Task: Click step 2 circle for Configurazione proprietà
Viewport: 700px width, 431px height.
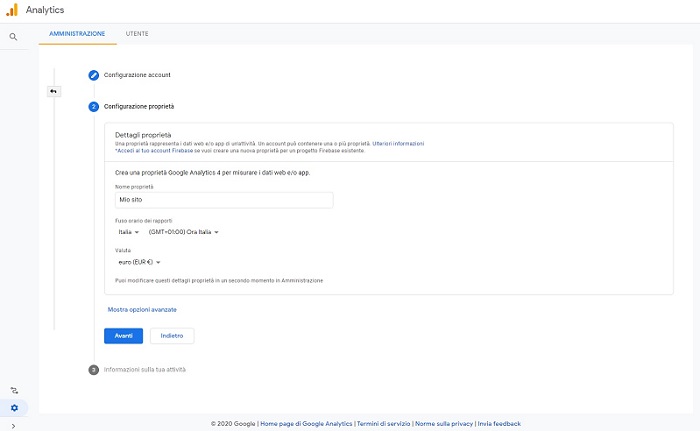Action: click(93, 107)
